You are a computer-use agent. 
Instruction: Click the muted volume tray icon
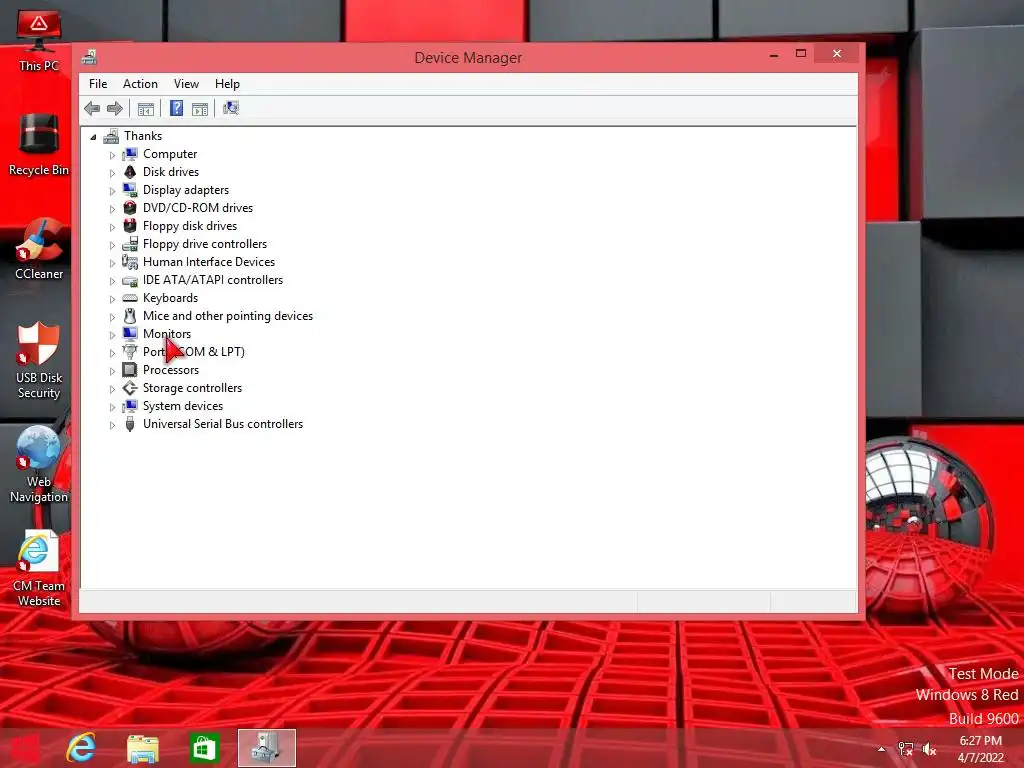(x=929, y=749)
